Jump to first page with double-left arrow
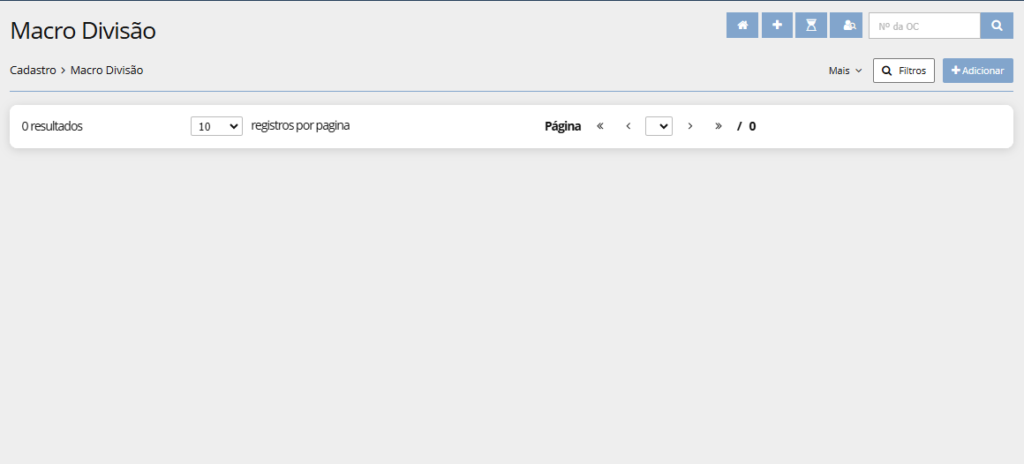The width and height of the screenshot is (1024, 464). (600, 126)
